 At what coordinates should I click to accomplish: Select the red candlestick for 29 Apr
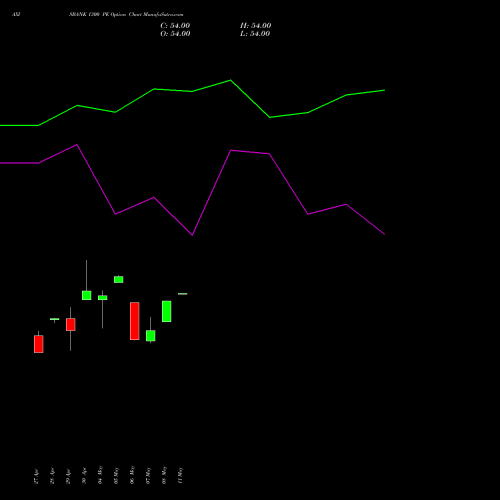click(71, 324)
